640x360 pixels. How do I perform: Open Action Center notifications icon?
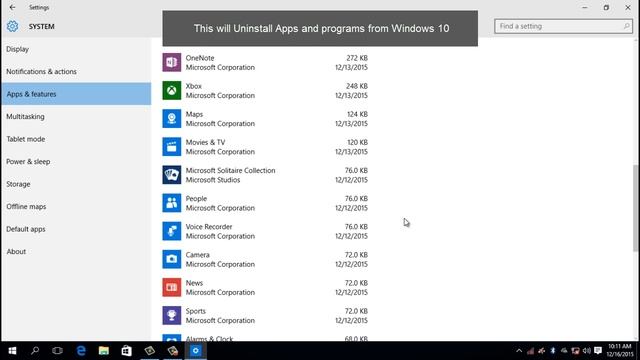tap(598, 351)
